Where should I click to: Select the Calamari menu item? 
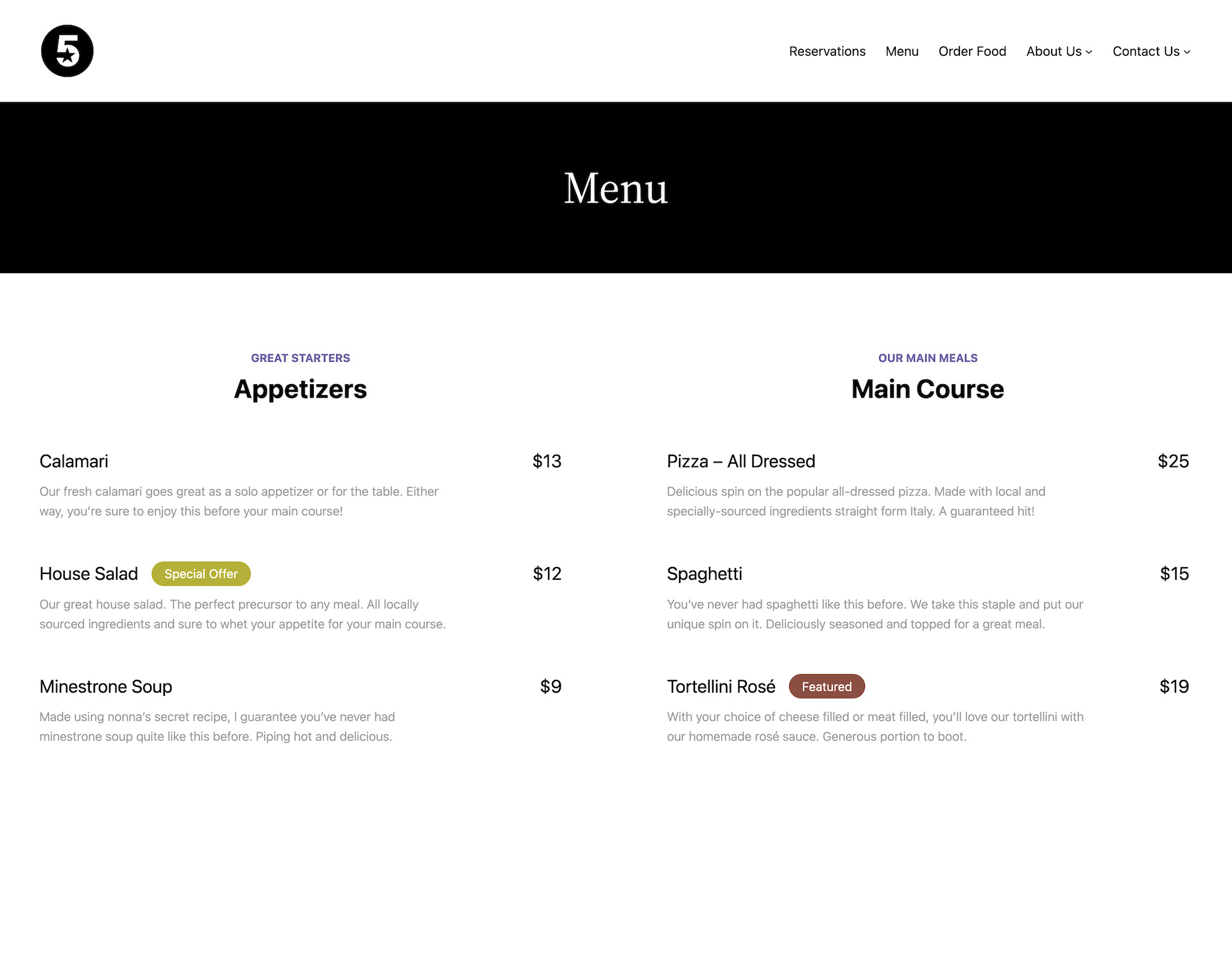(73, 461)
